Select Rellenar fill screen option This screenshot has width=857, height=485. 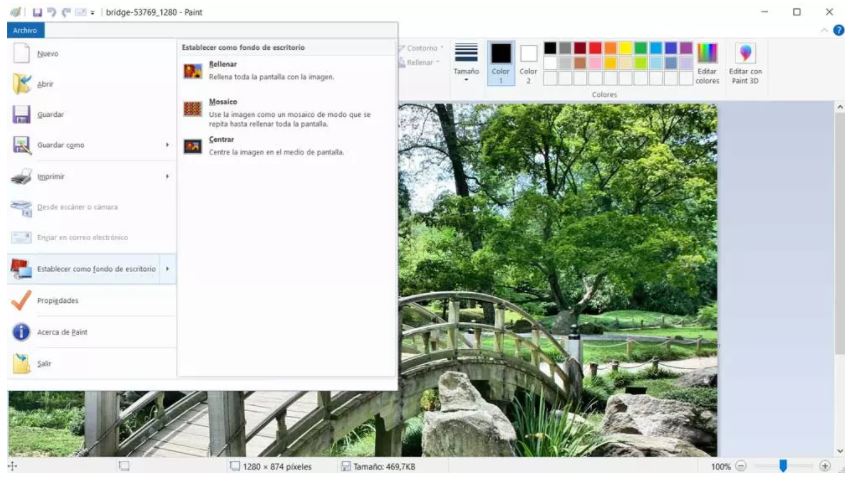click(x=286, y=71)
